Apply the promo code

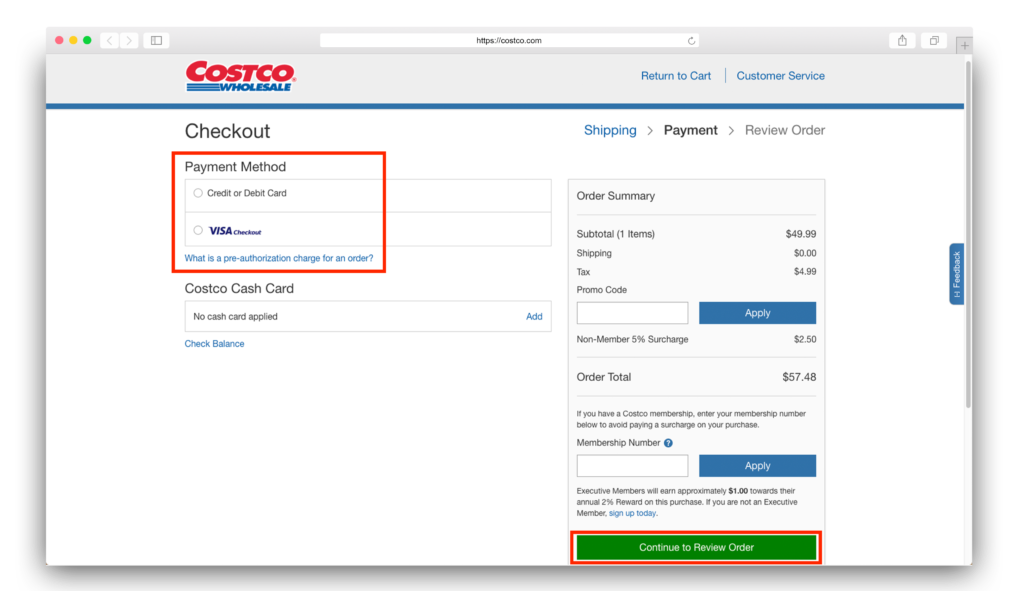point(758,313)
